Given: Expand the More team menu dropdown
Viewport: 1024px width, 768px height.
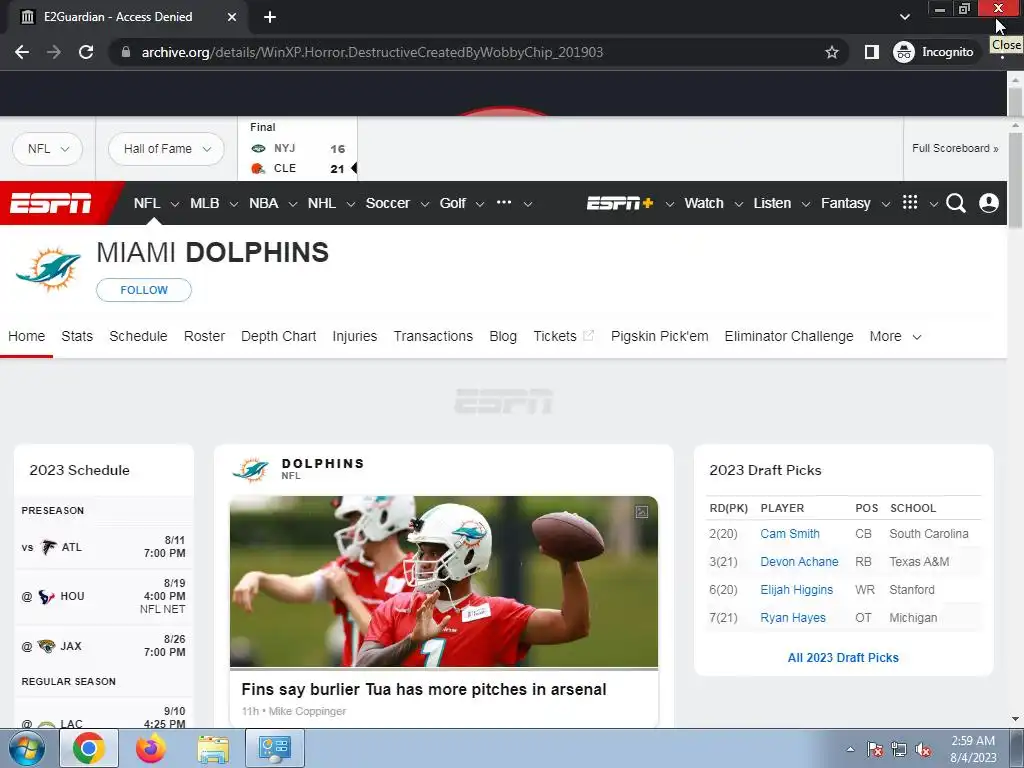Looking at the screenshot, I should click(x=895, y=336).
